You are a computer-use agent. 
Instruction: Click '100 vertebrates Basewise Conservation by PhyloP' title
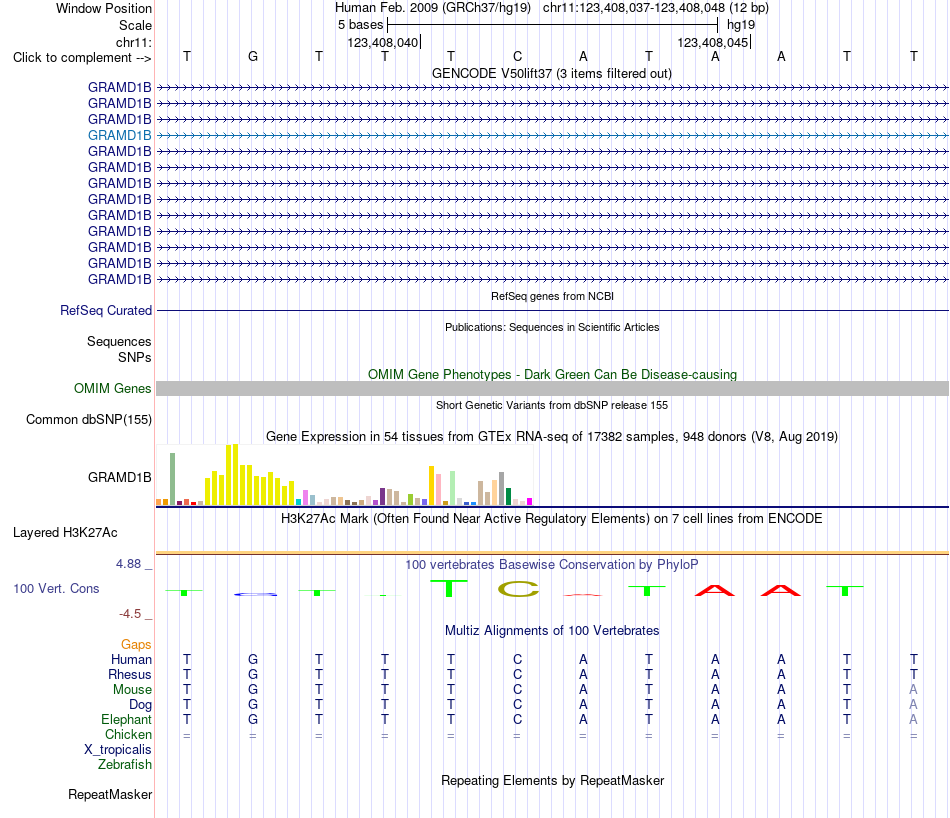click(552, 565)
